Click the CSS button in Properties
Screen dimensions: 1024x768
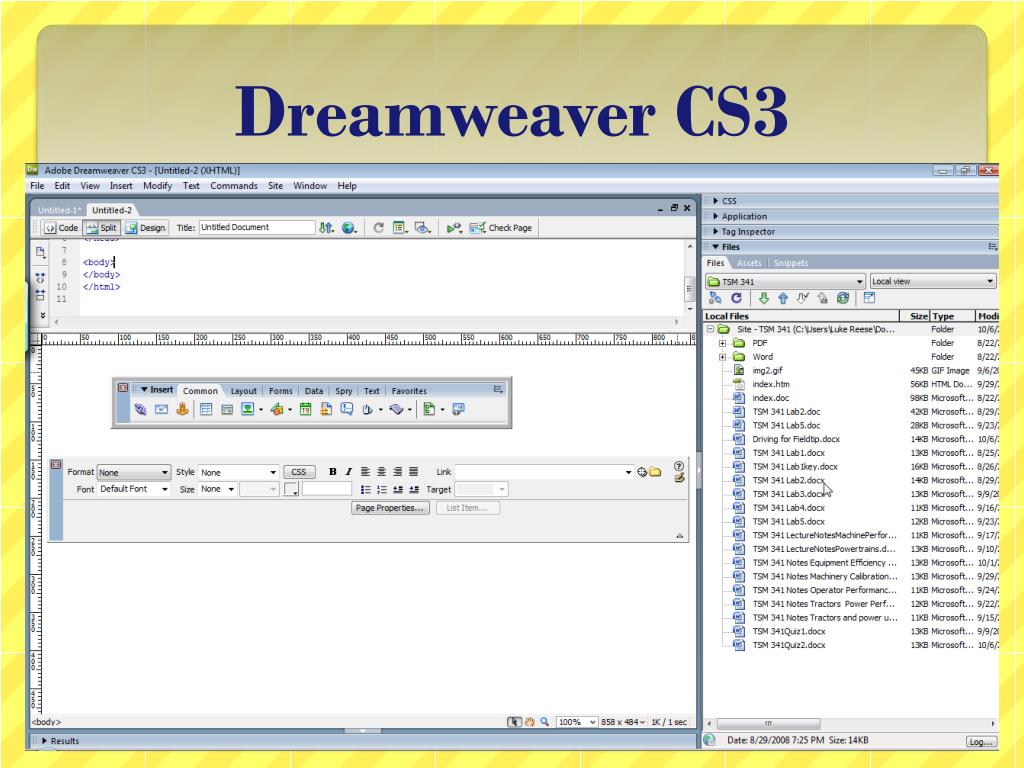tap(299, 472)
